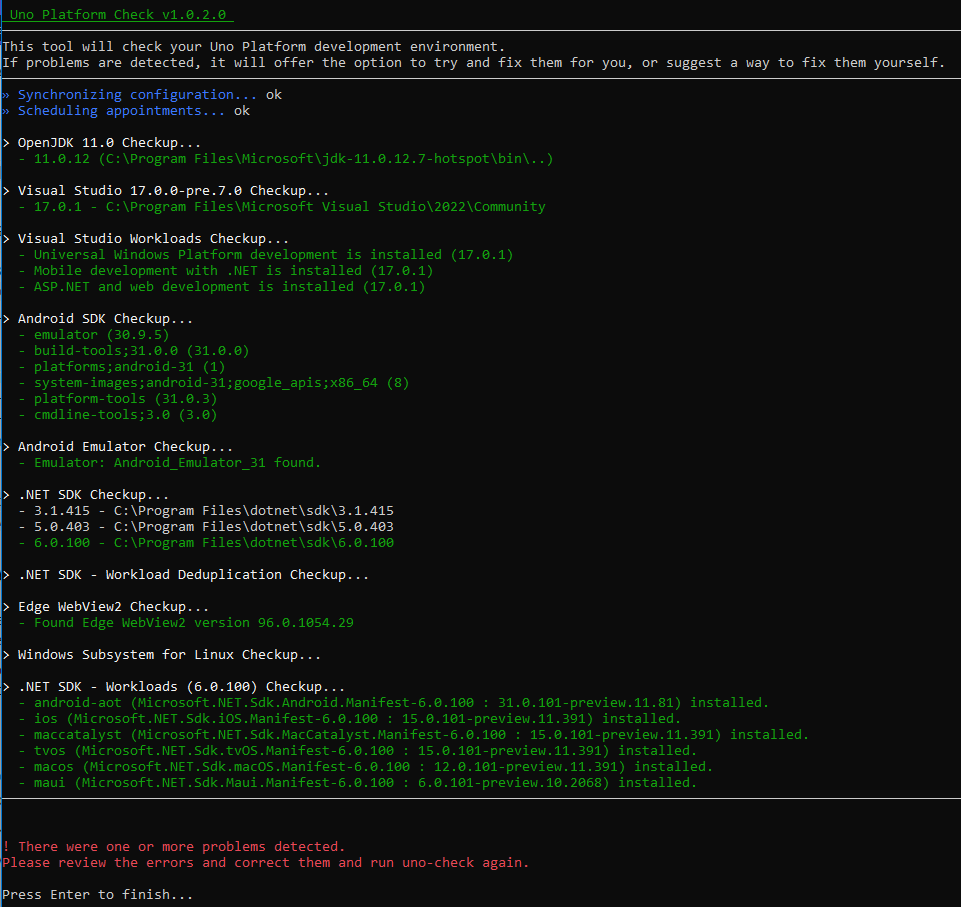Click the '.NET SDK Checkup...' heading
Image resolution: width=961 pixels, height=907 pixels.
point(86,494)
